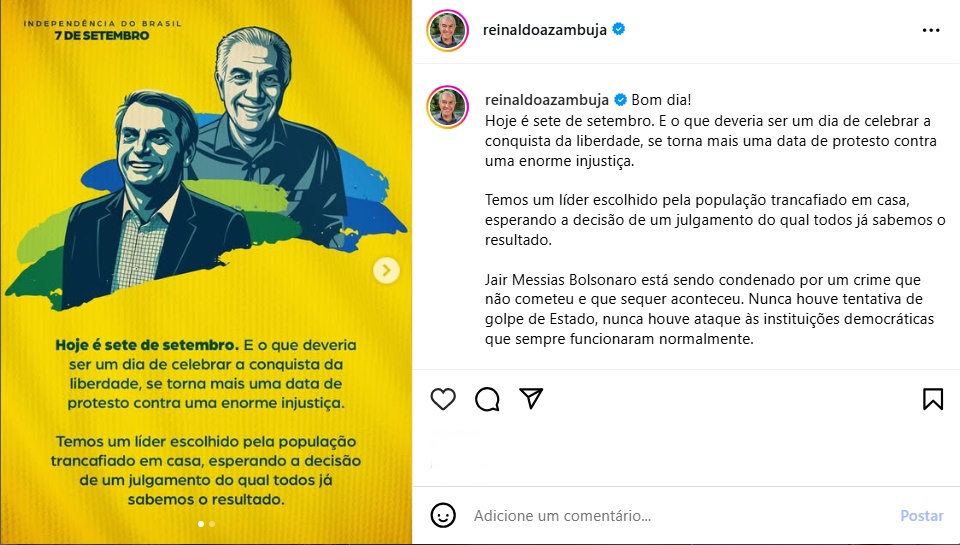Viewport: 960px width, 545px height.
Task: Advance to the next carousel image arrow
Action: click(386, 270)
